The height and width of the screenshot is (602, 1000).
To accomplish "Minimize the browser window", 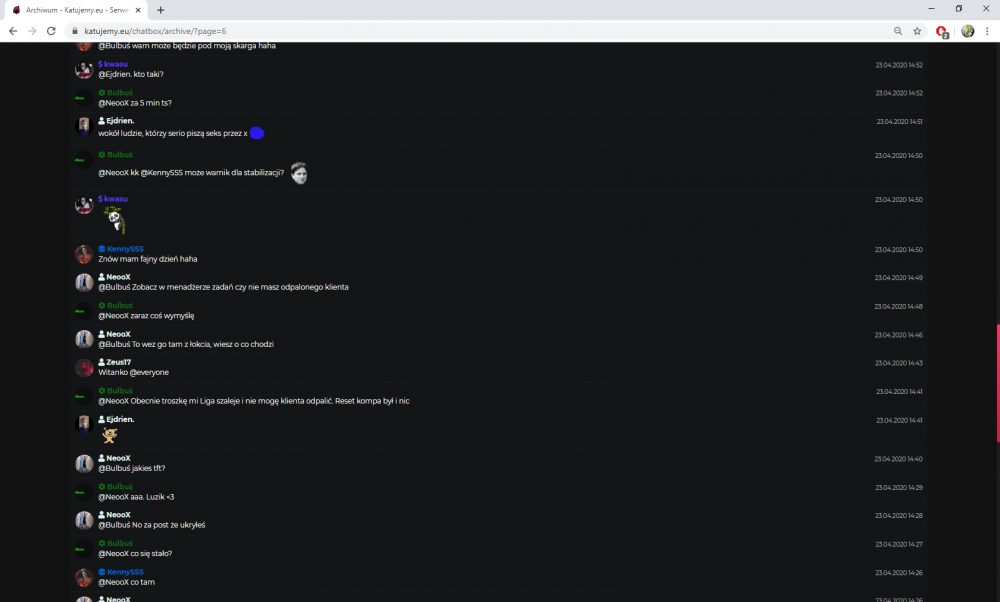I will coord(932,9).
